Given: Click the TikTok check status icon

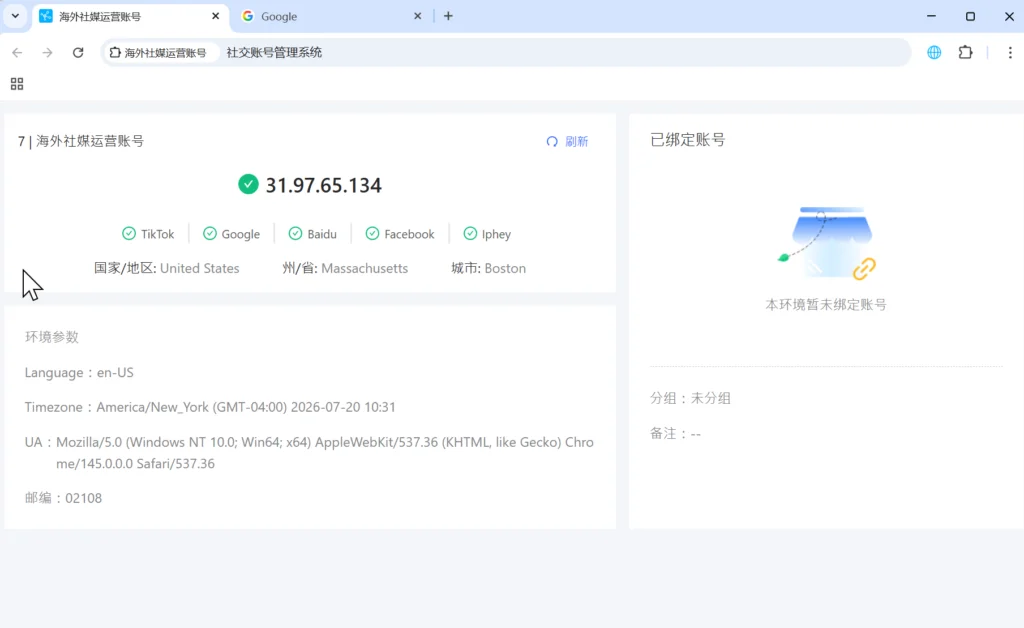Looking at the screenshot, I should 129,233.
